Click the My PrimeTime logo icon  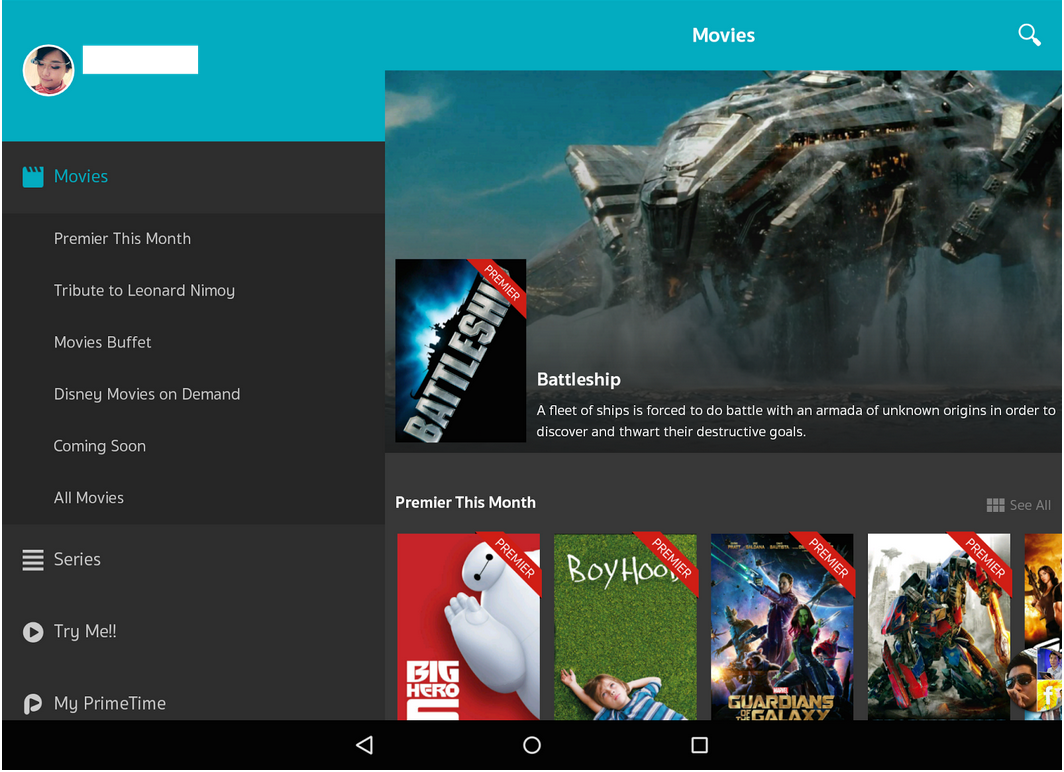click(x=33, y=703)
